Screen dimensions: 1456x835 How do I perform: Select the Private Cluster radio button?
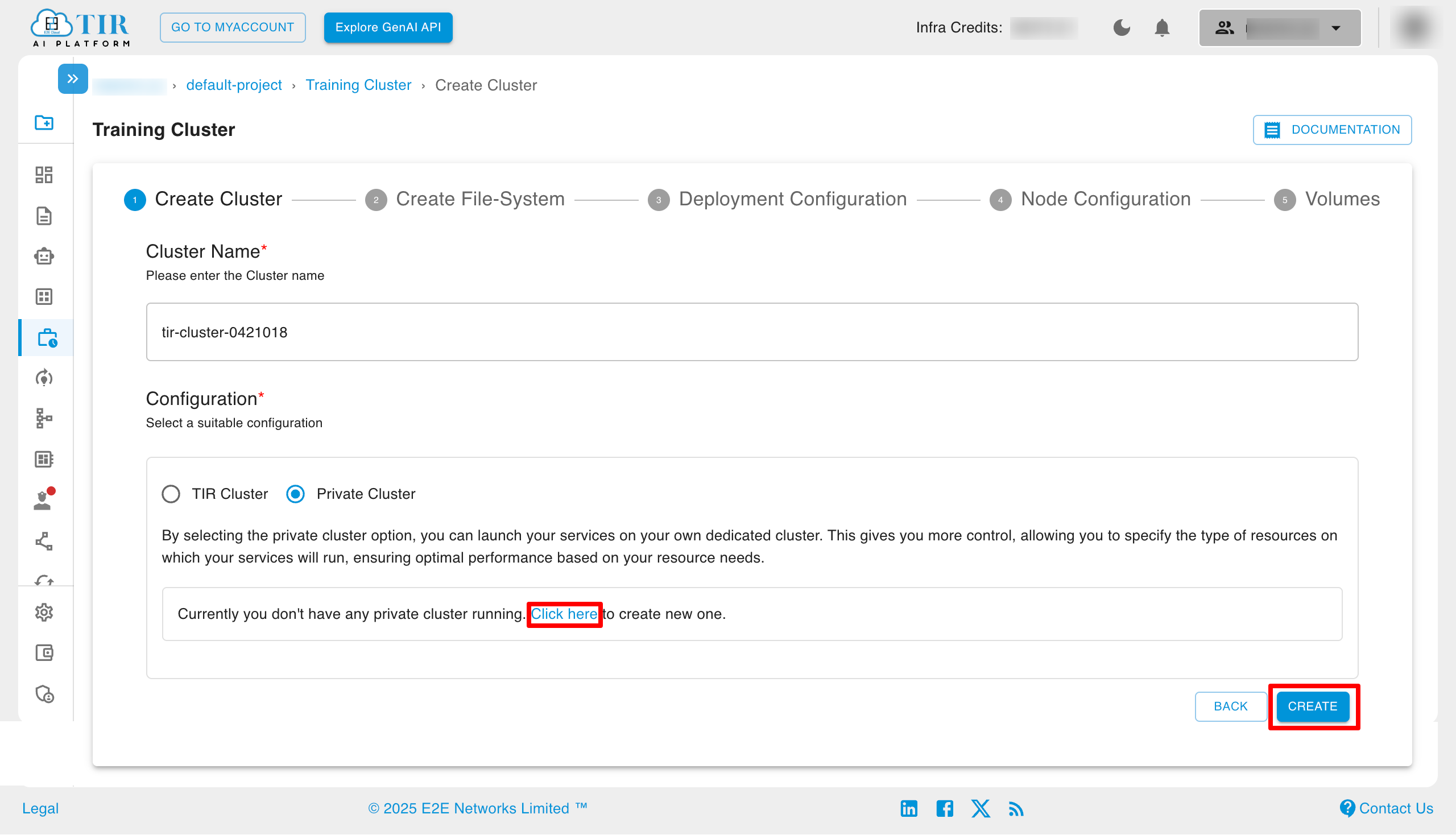click(296, 494)
